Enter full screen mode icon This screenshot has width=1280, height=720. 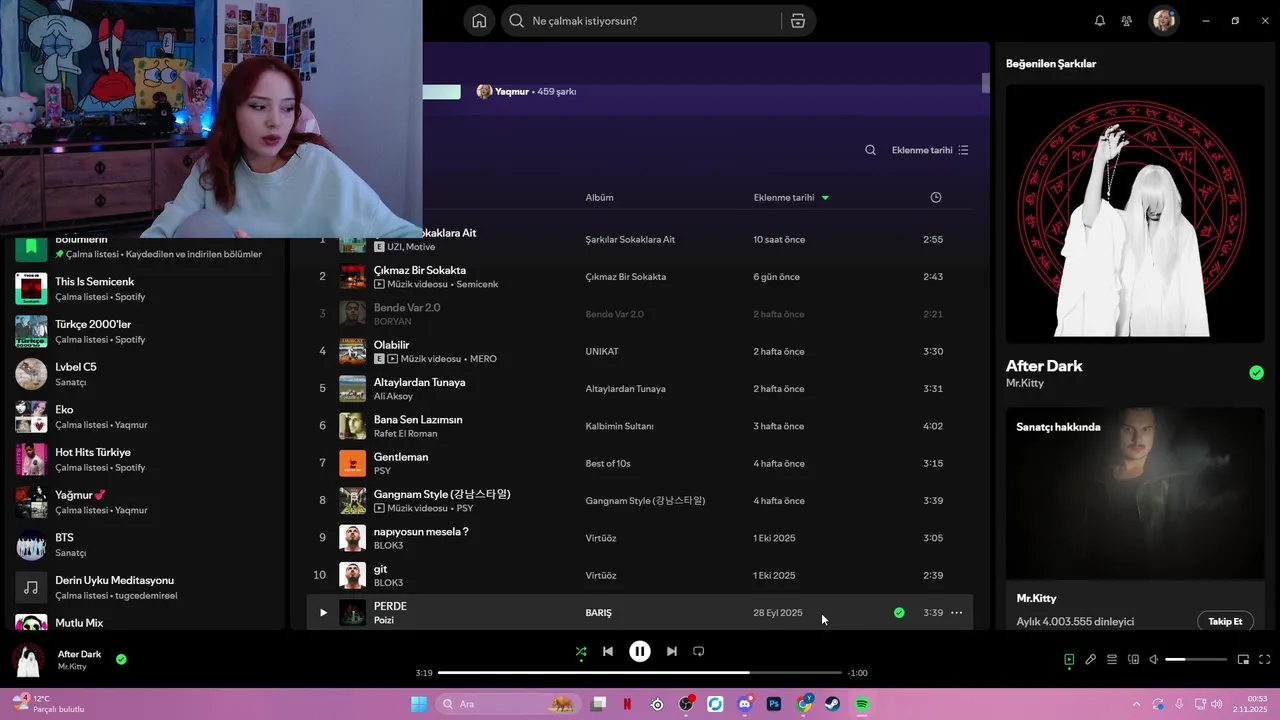pos(1264,660)
